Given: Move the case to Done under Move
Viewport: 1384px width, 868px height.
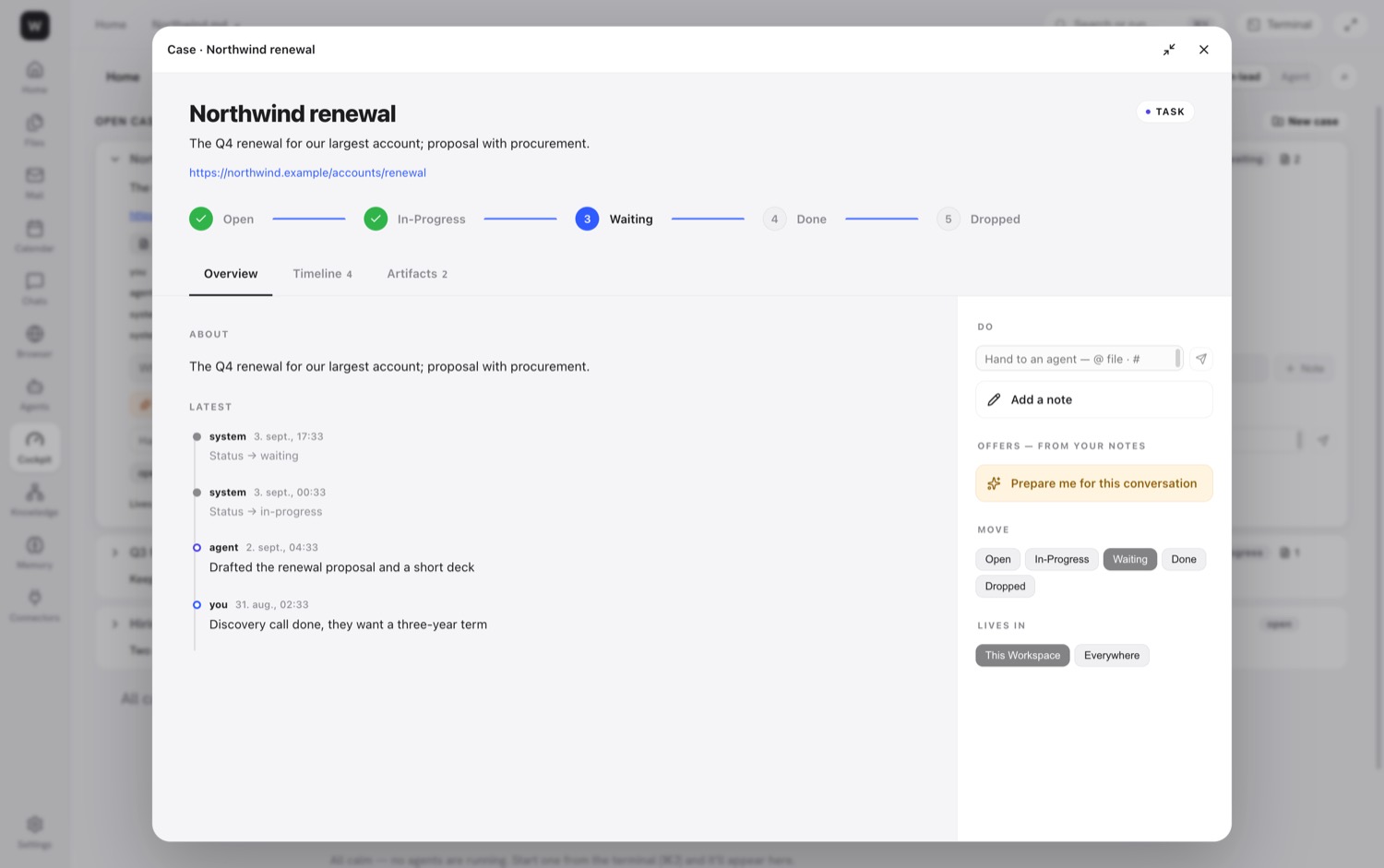Looking at the screenshot, I should click(x=1184, y=559).
